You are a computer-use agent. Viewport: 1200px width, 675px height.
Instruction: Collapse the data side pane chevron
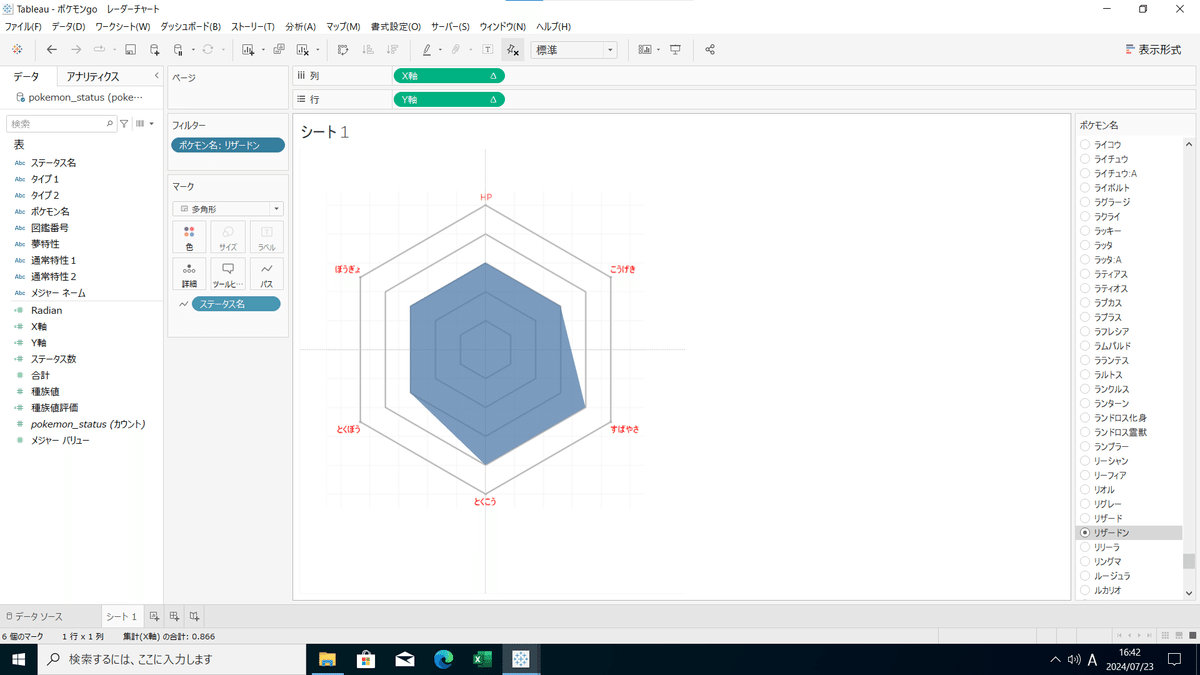click(157, 76)
